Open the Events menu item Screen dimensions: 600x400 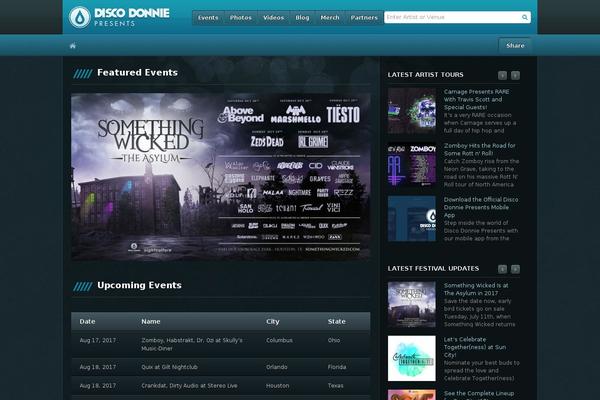point(208,17)
